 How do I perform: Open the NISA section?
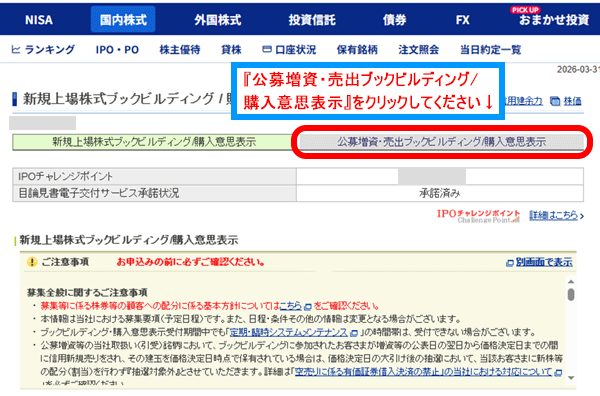click(39, 20)
